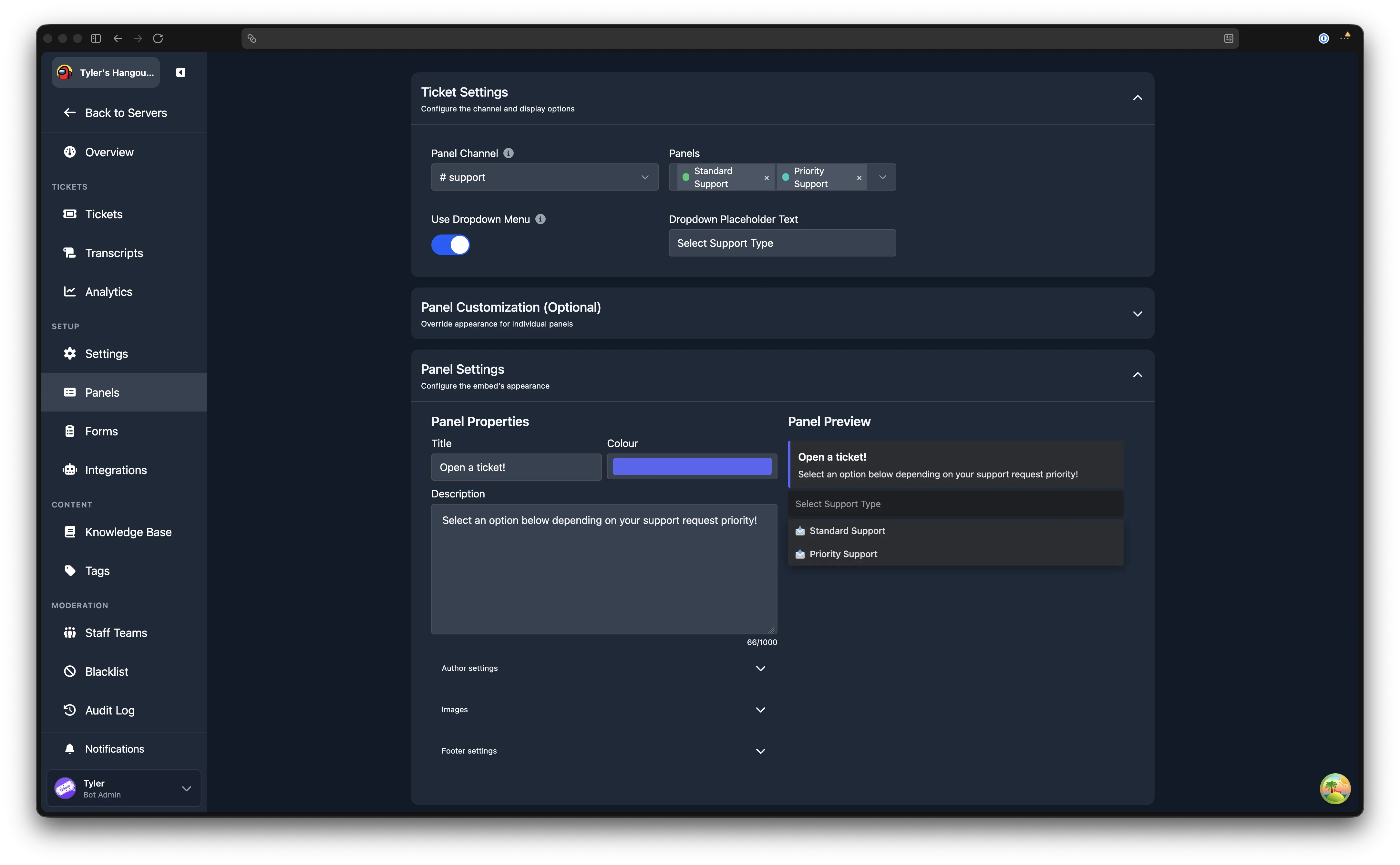The width and height of the screenshot is (1400, 865).
Task: Expand the Images section
Action: (x=603, y=709)
